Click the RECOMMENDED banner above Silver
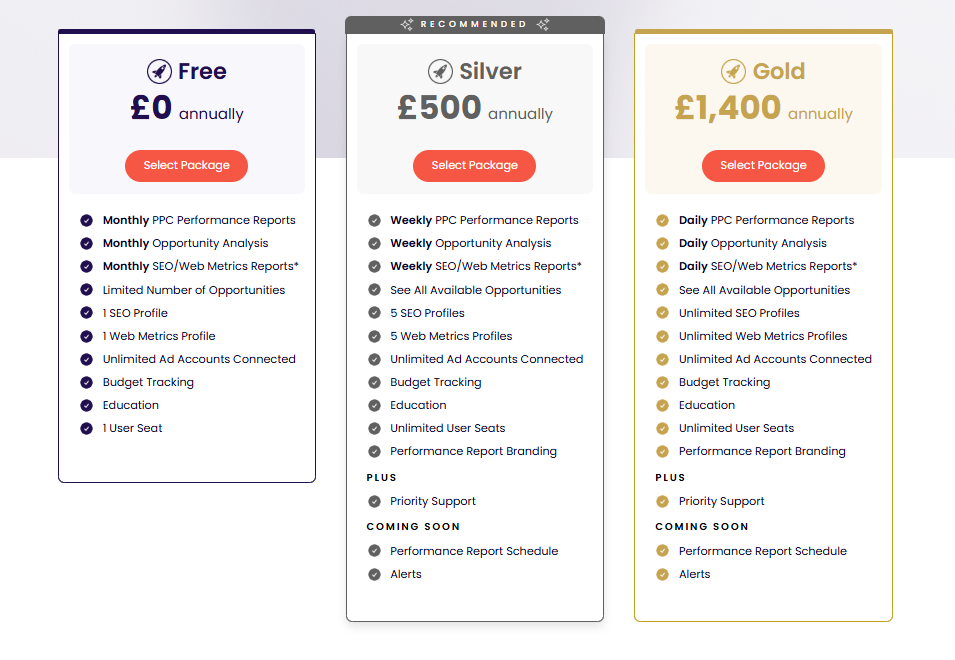This screenshot has height=660, width=955. (475, 24)
